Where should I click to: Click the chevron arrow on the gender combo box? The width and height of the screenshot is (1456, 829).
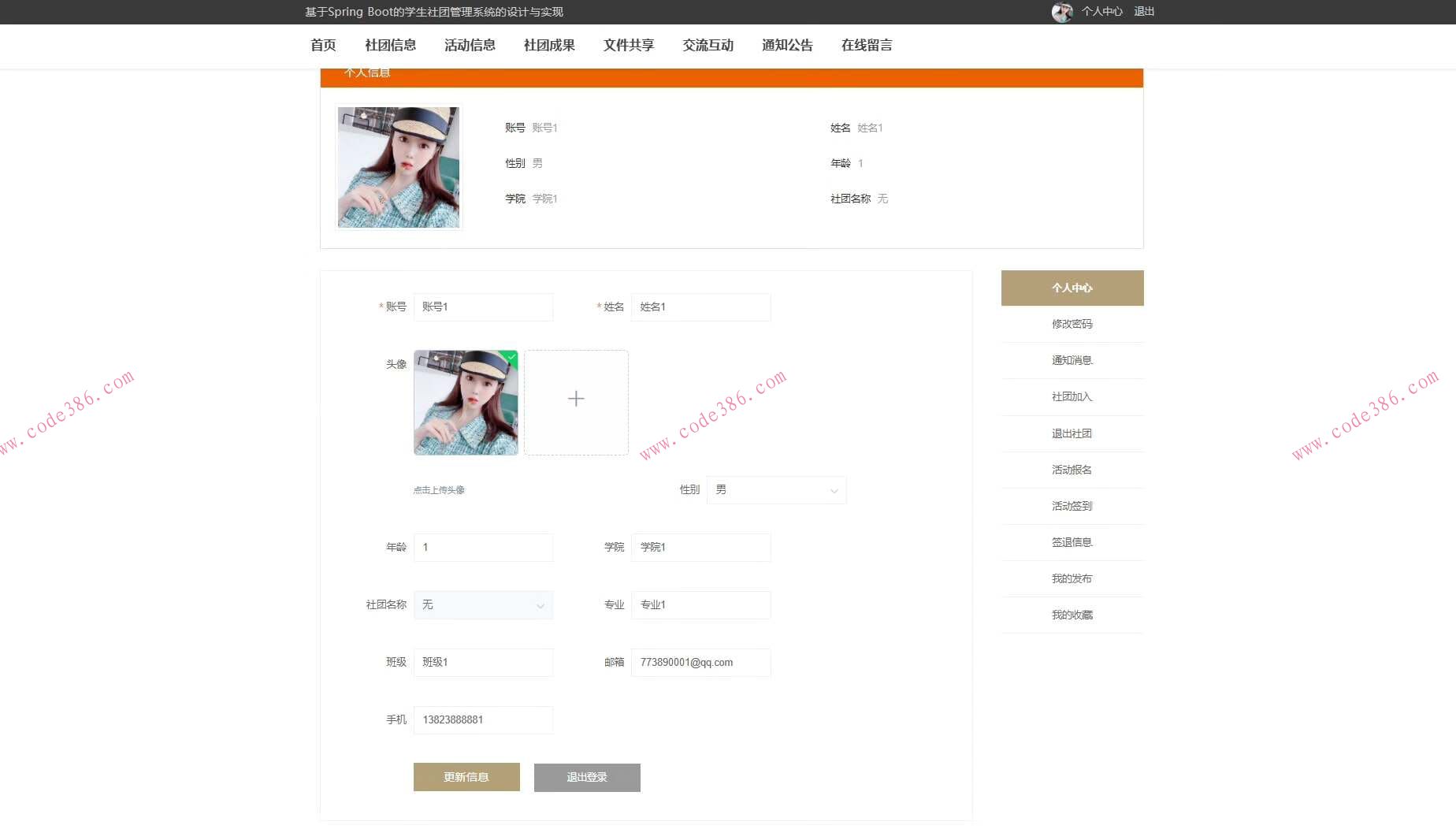coord(834,489)
